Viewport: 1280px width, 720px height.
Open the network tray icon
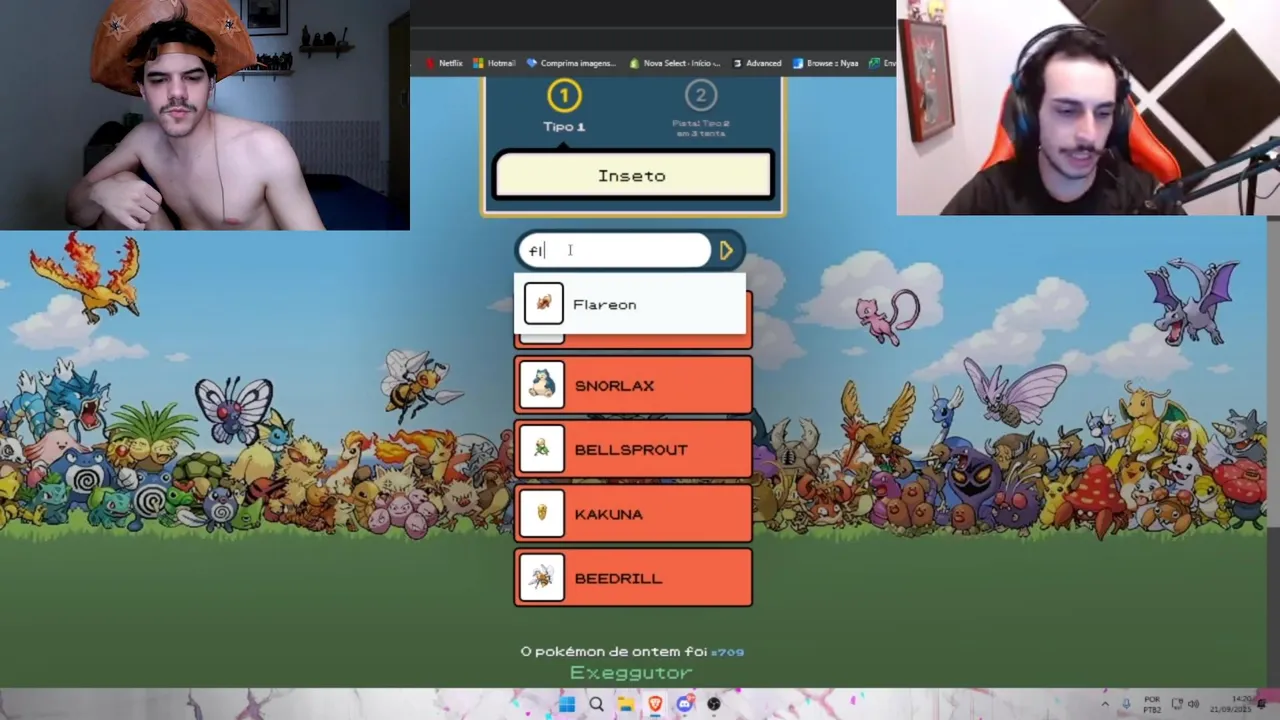pyautogui.click(x=1177, y=704)
